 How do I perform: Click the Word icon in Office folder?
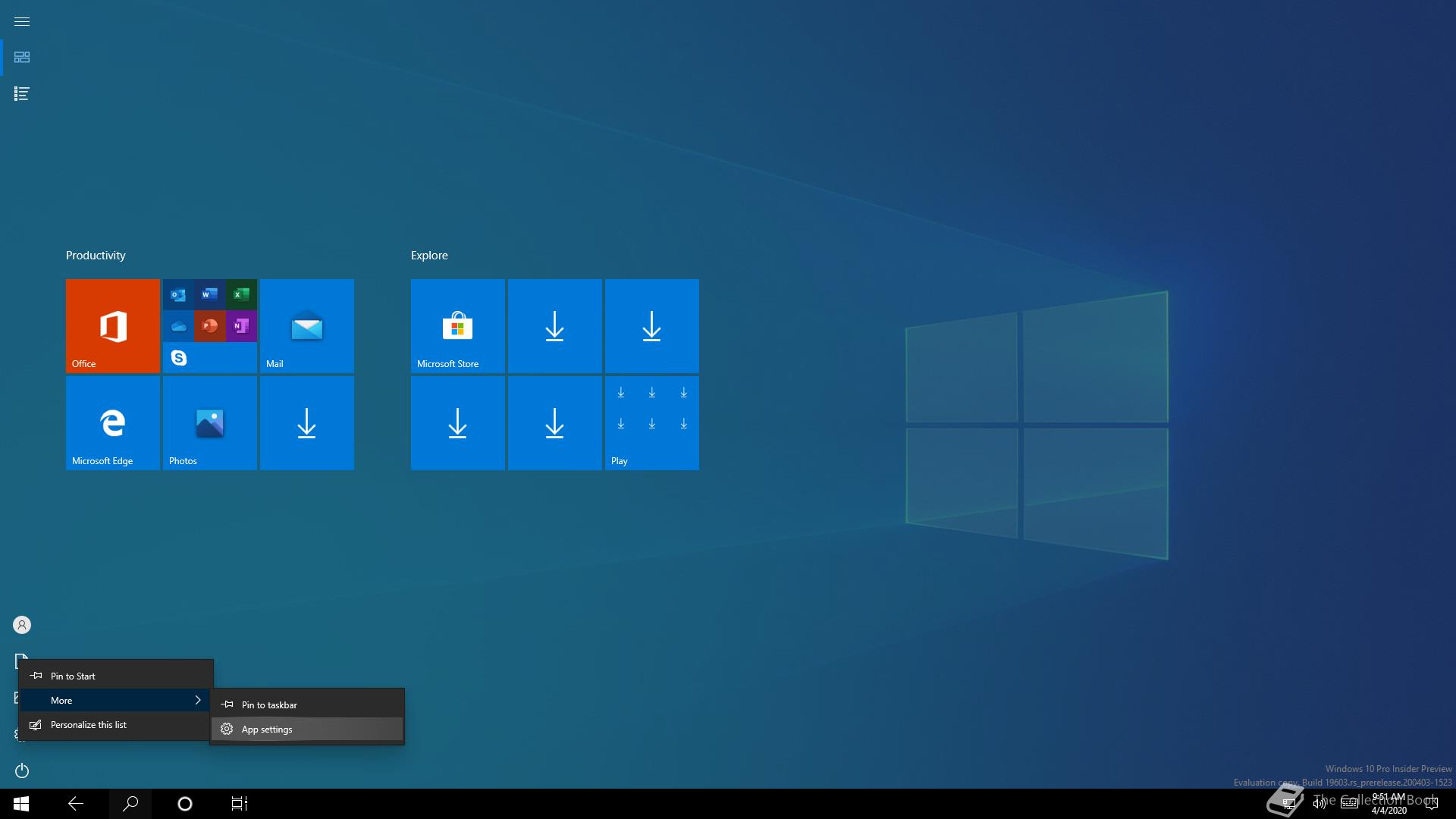point(210,294)
